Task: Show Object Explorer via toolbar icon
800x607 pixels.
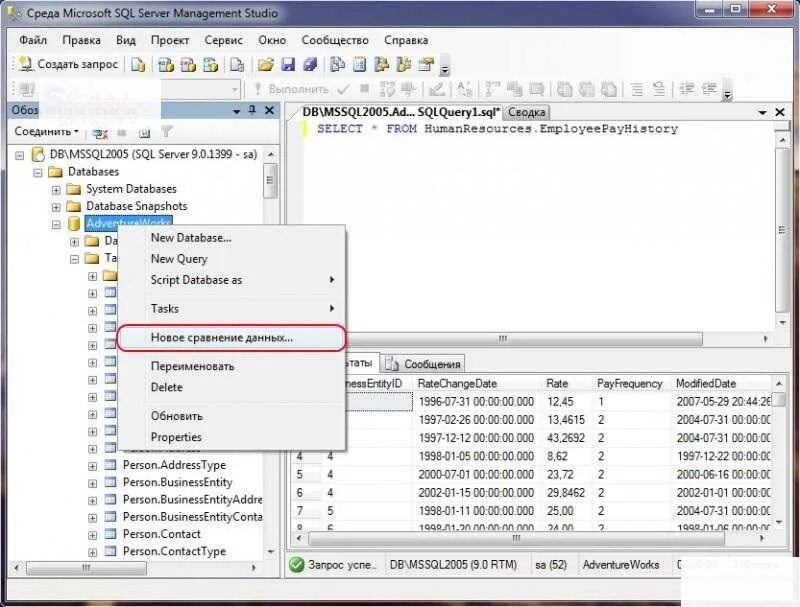Action: click(x=382, y=64)
